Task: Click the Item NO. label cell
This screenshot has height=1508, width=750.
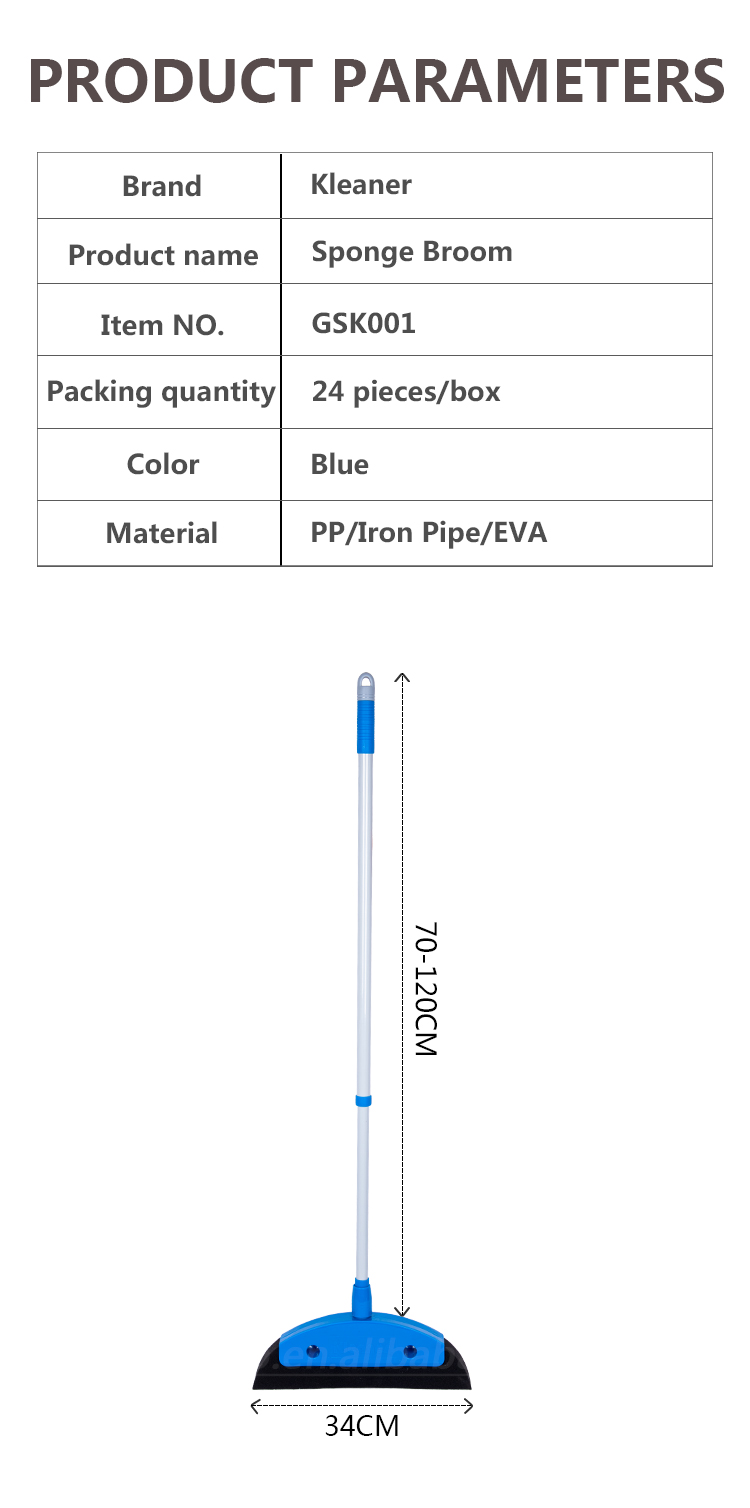Action: [x=162, y=325]
